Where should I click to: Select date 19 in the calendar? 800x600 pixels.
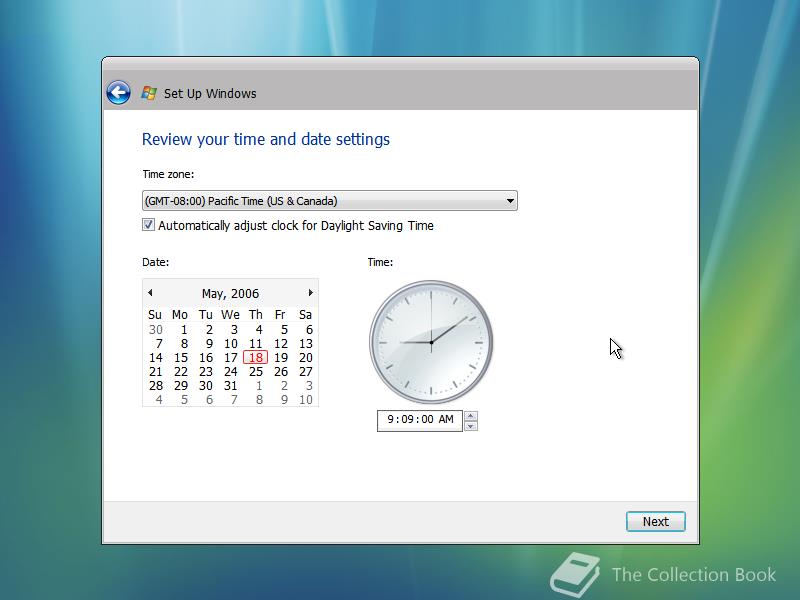pos(281,358)
